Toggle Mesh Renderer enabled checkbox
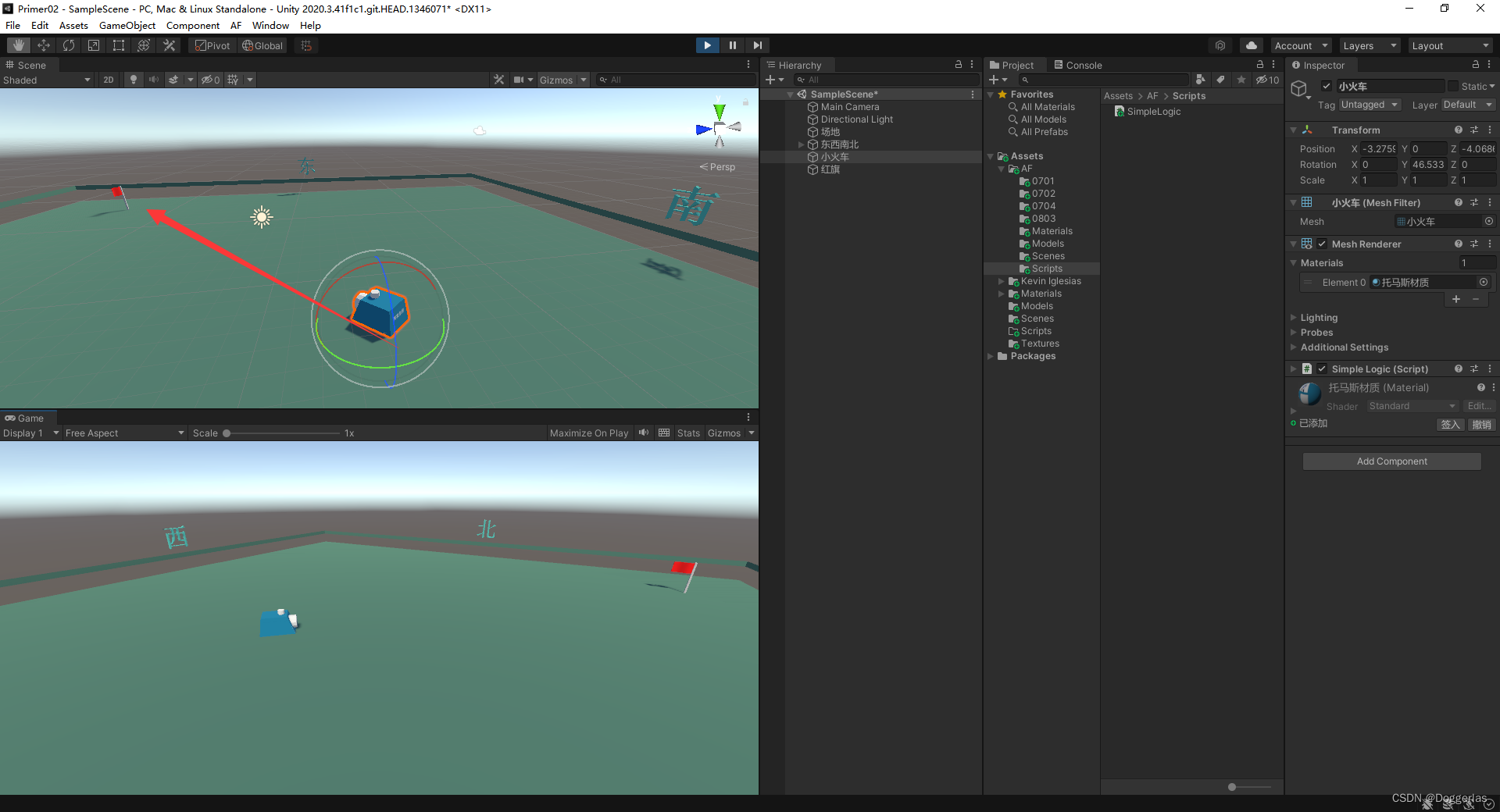The width and height of the screenshot is (1500, 812). 1322,244
